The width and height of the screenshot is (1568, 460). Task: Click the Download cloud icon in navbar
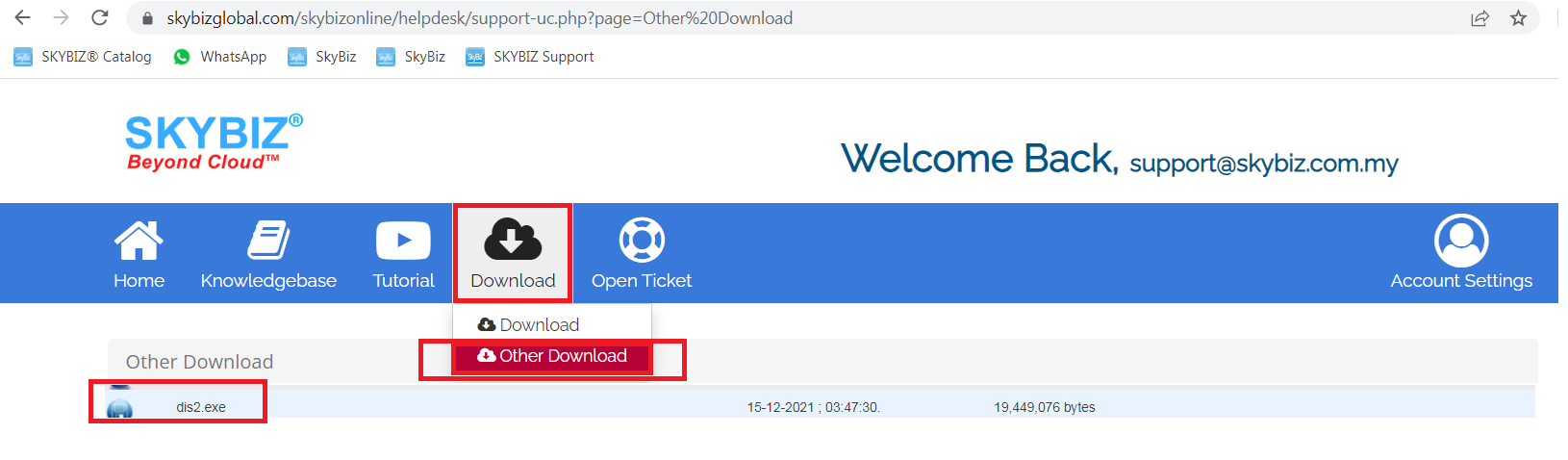(513, 241)
